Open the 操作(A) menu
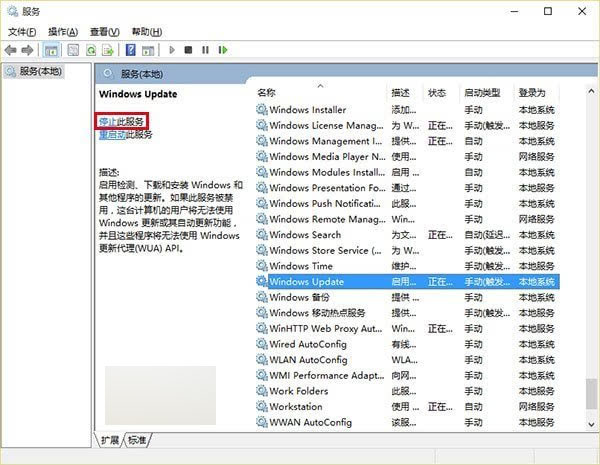Image resolution: width=600 pixels, height=465 pixels. coord(64,31)
